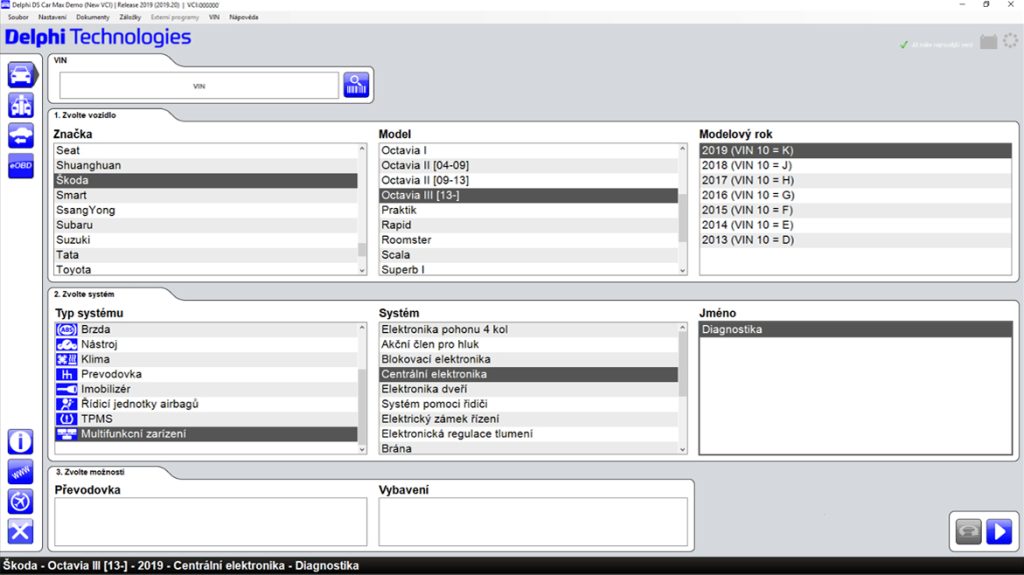Select Tata brand
Screen dimensions: 1024x575
[205, 255]
